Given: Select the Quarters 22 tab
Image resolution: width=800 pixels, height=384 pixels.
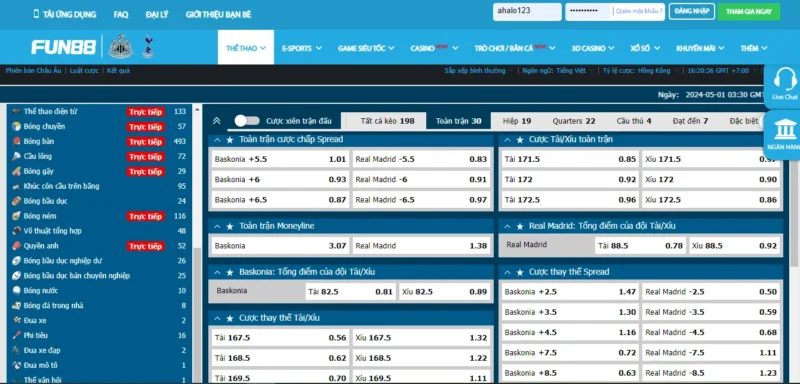Looking at the screenshot, I should point(573,121).
